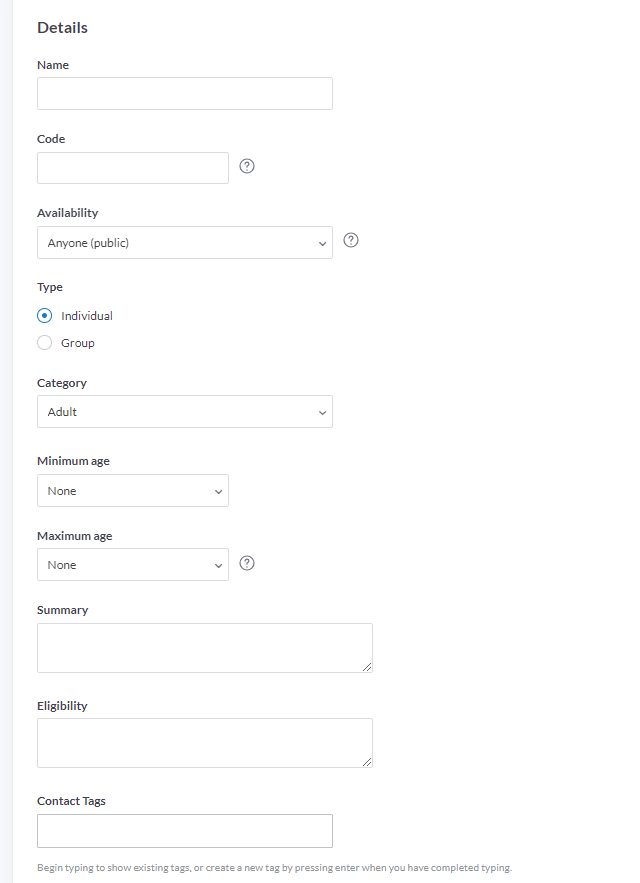Screen dimensions: 640x883
Task: Click inside the Eligibility text area
Action: coord(205,743)
